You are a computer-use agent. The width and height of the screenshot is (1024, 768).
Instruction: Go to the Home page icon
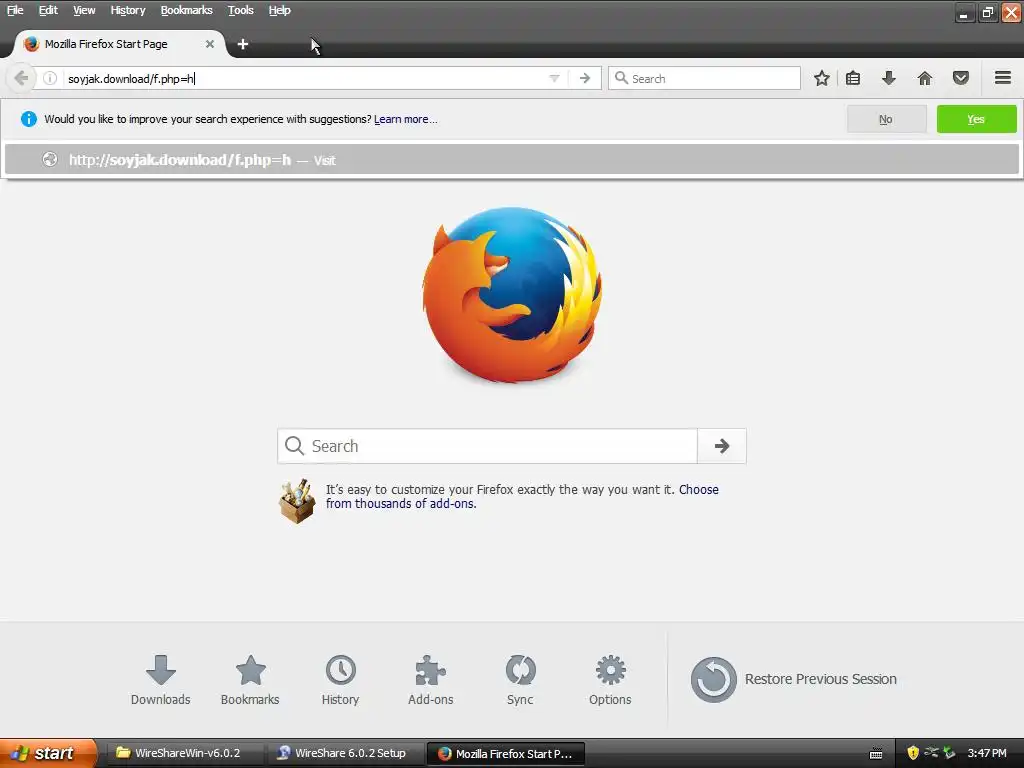point(925,78)
